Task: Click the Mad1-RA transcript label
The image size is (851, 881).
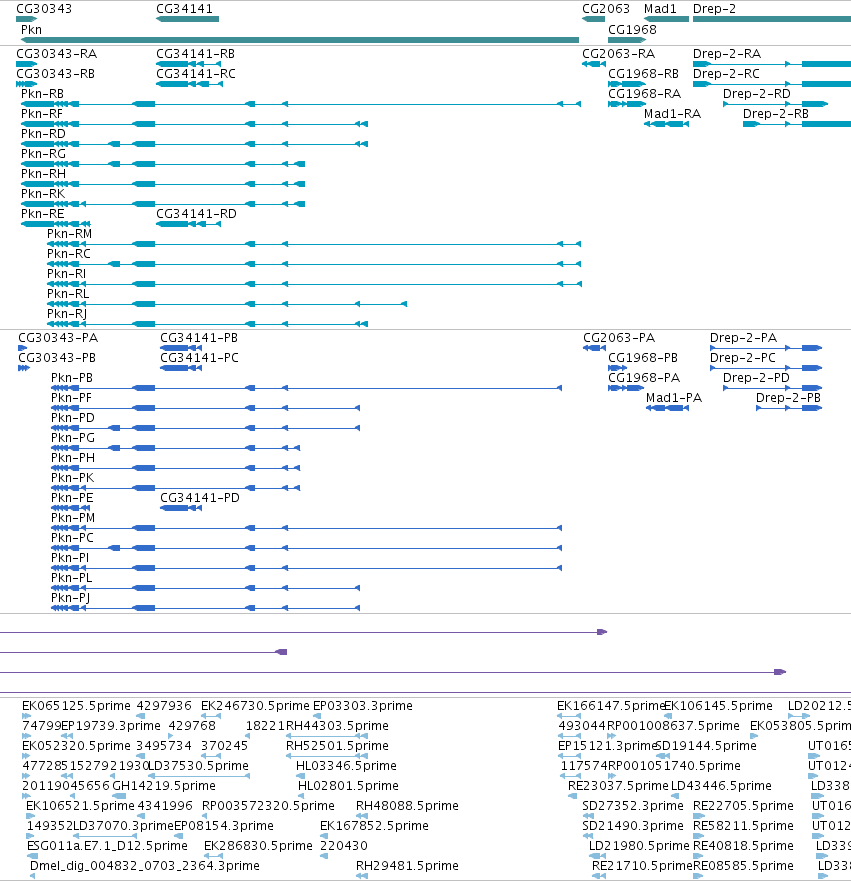Action: 672,113
